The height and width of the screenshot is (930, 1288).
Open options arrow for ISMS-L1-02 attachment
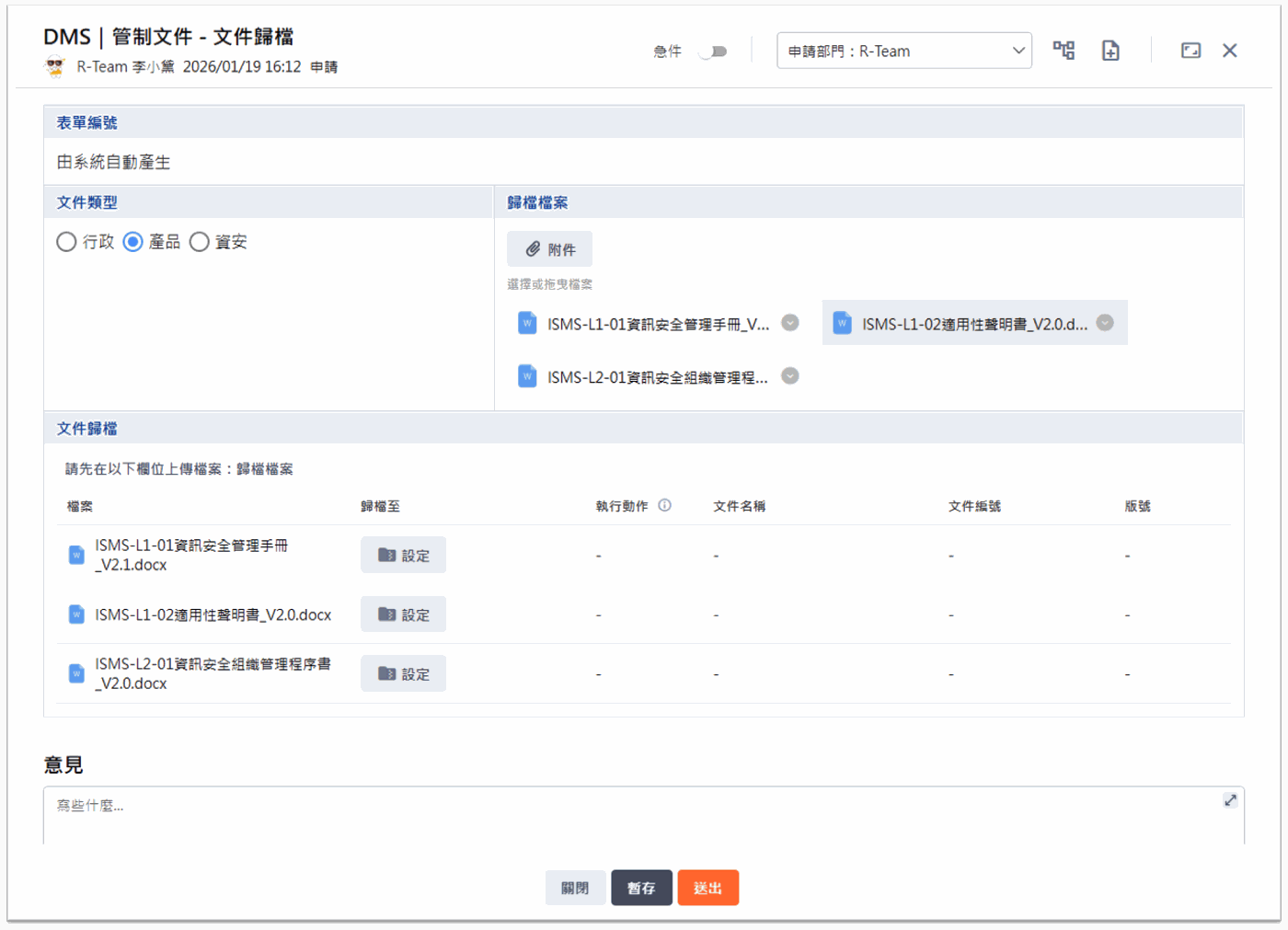tap(1105, 323)
